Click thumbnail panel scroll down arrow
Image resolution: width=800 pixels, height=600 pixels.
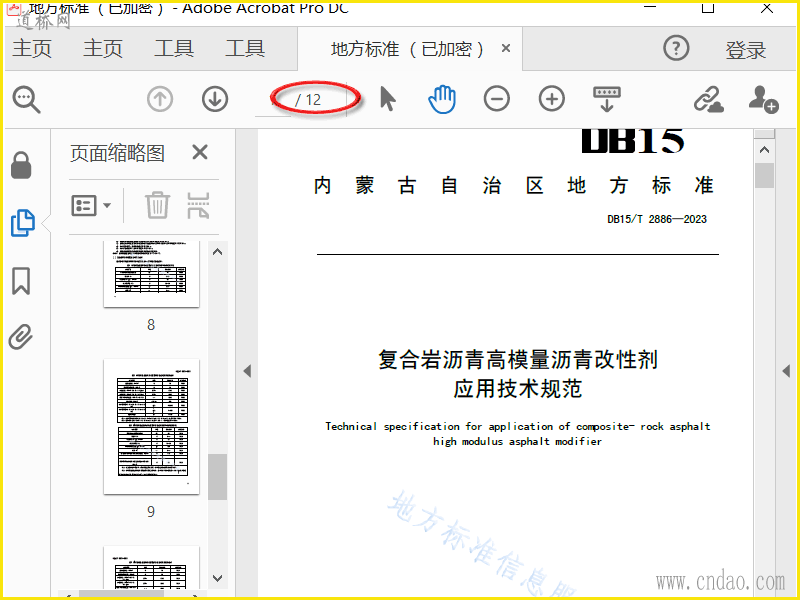point(217,578)
